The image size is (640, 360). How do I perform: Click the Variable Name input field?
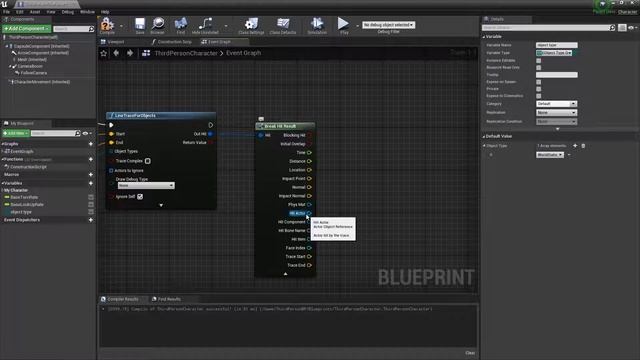click(557, 45)
